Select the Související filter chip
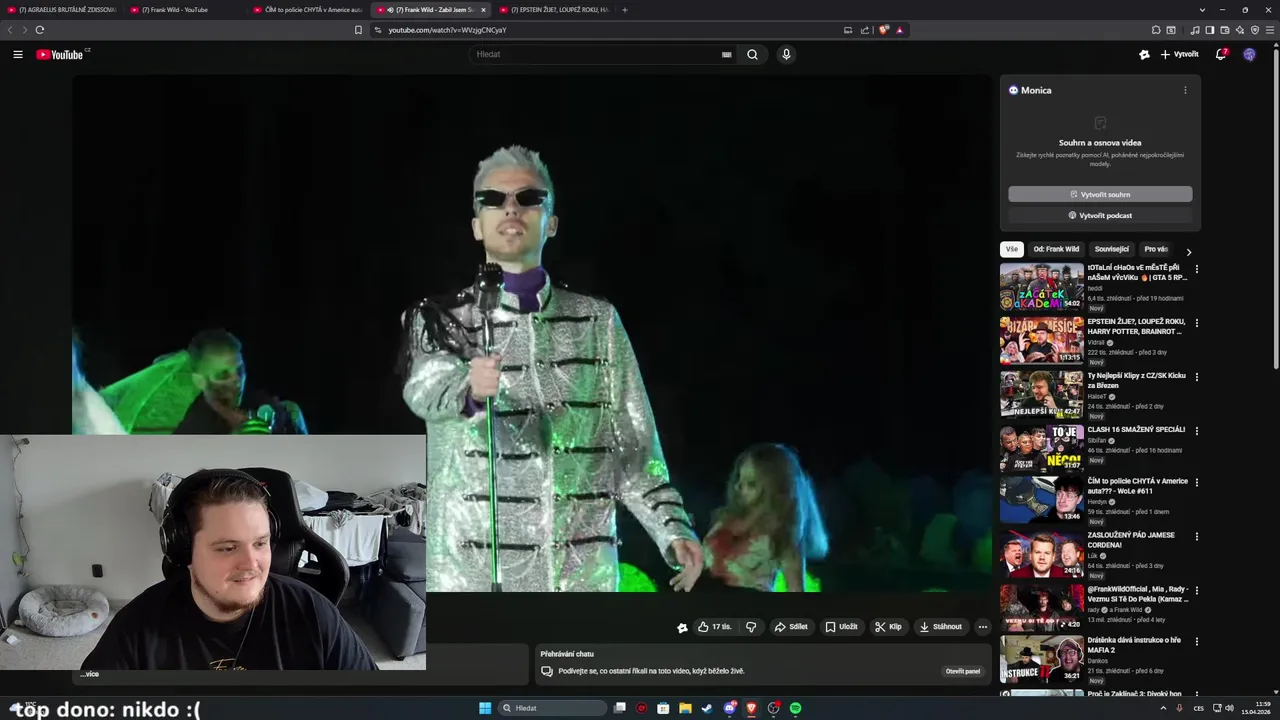Screen dimensions: 1280x720 [x=1111, y=249]
